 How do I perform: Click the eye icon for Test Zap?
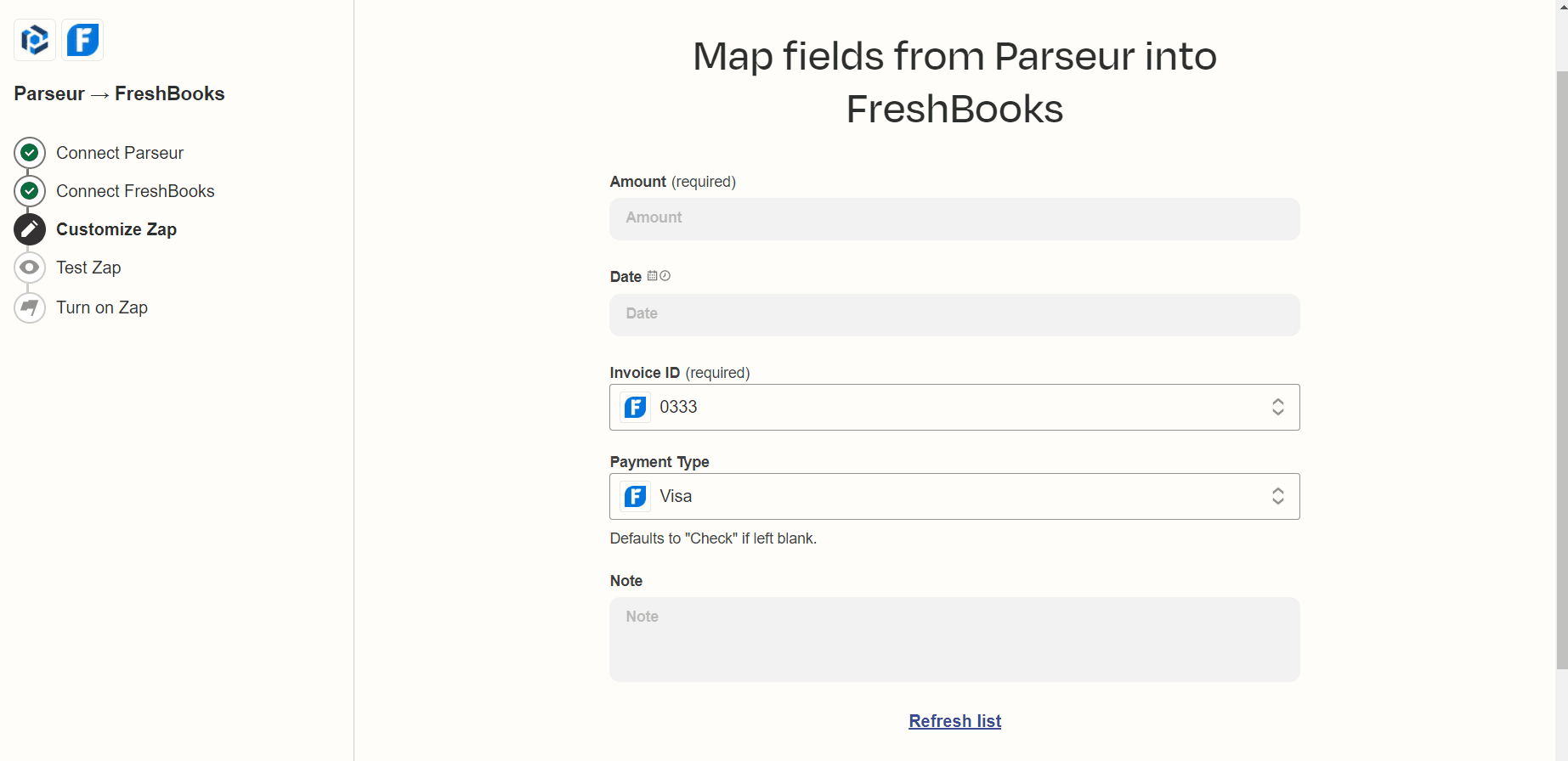(x=29, y=267)
